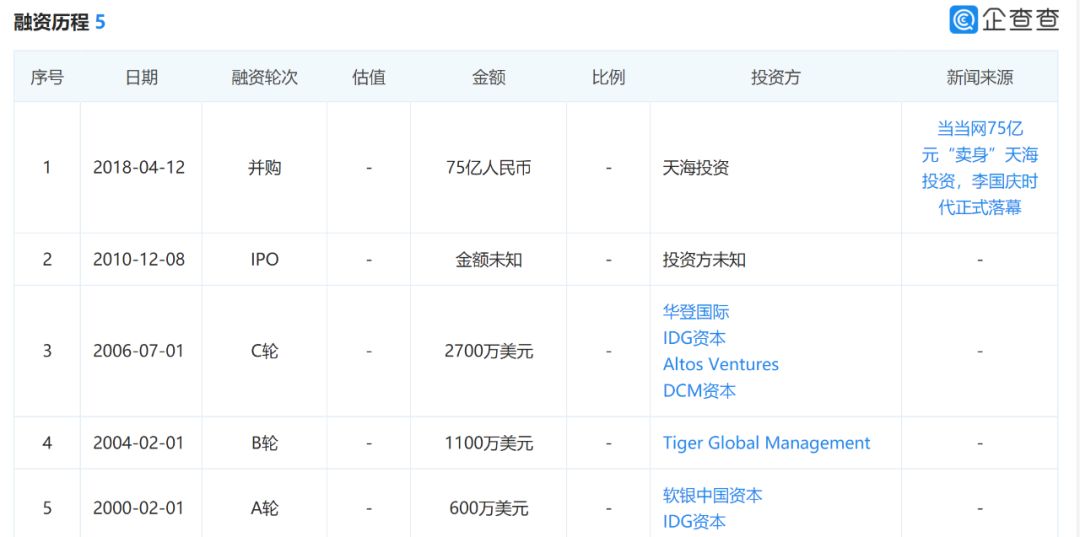Image resolution: width=1080 pixels, height=537 pixels.
Task: Click the 融资历程 section heading
Action: 52,22
